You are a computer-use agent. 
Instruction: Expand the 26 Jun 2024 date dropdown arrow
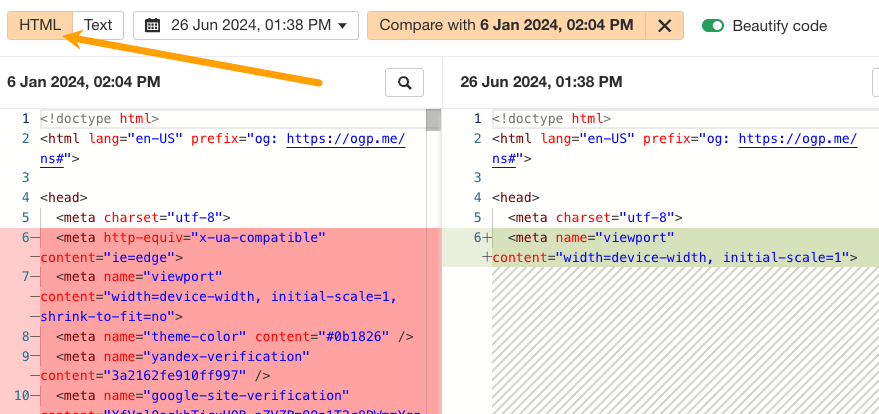pos(342,25)
